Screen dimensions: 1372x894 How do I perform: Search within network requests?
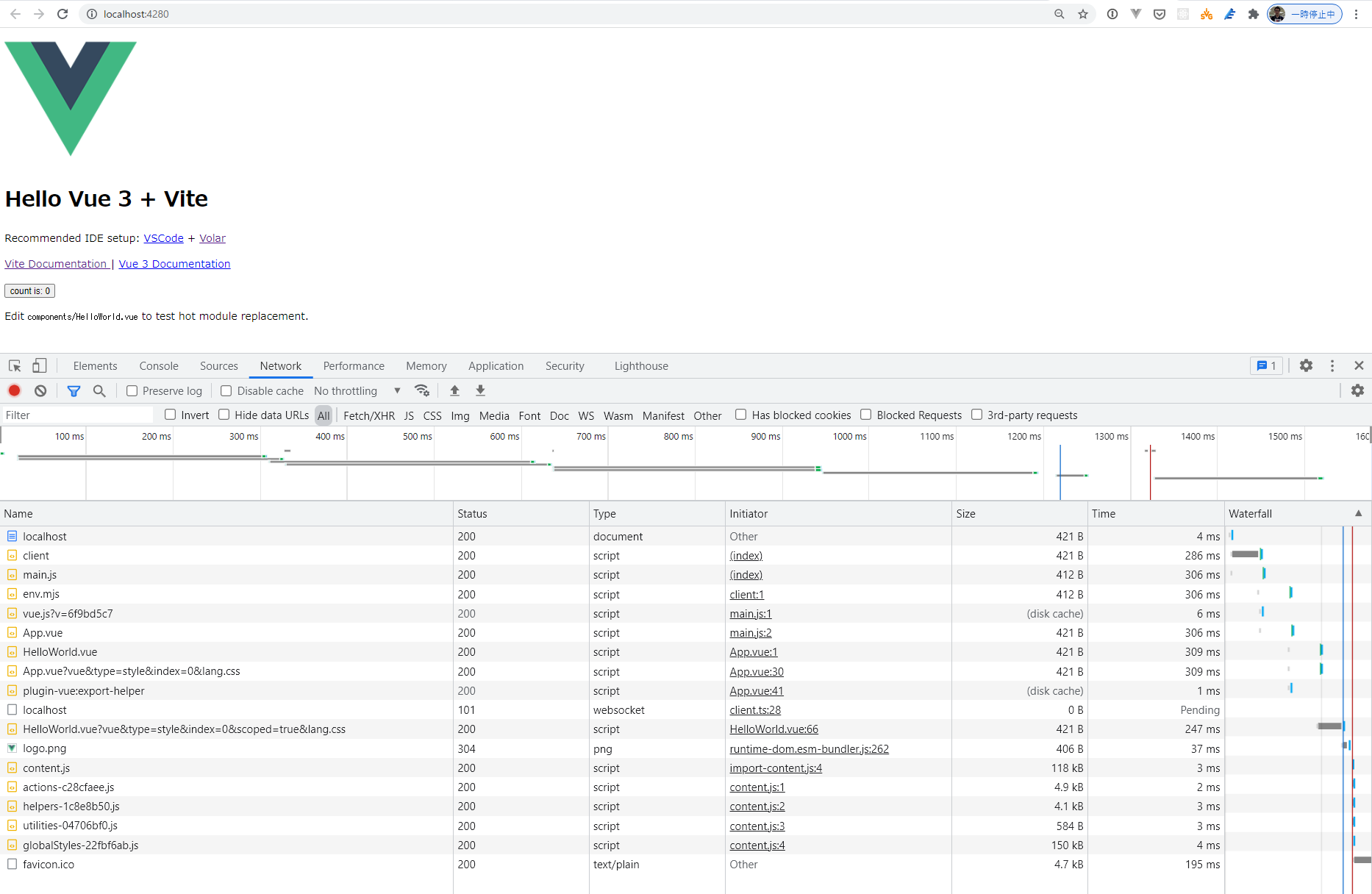tap(99, 390)
